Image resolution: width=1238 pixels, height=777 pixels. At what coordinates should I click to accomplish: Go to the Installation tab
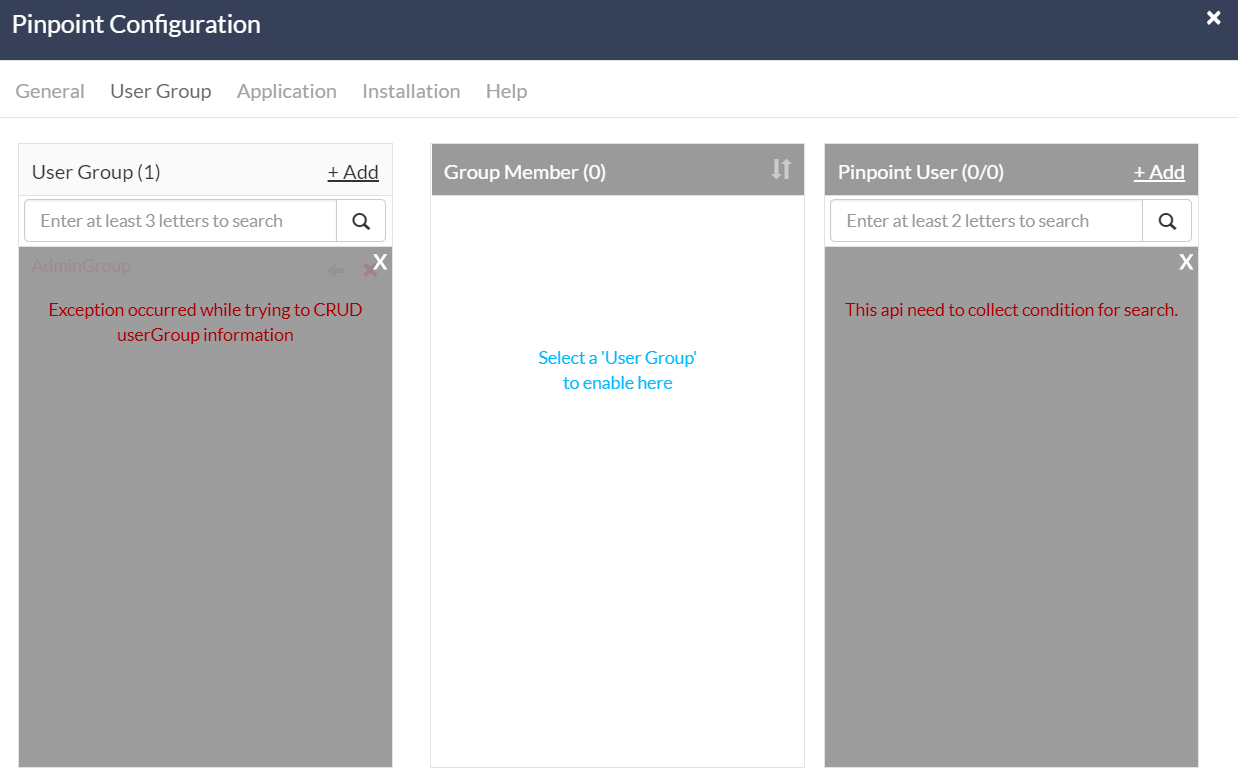tap(411, 91)
